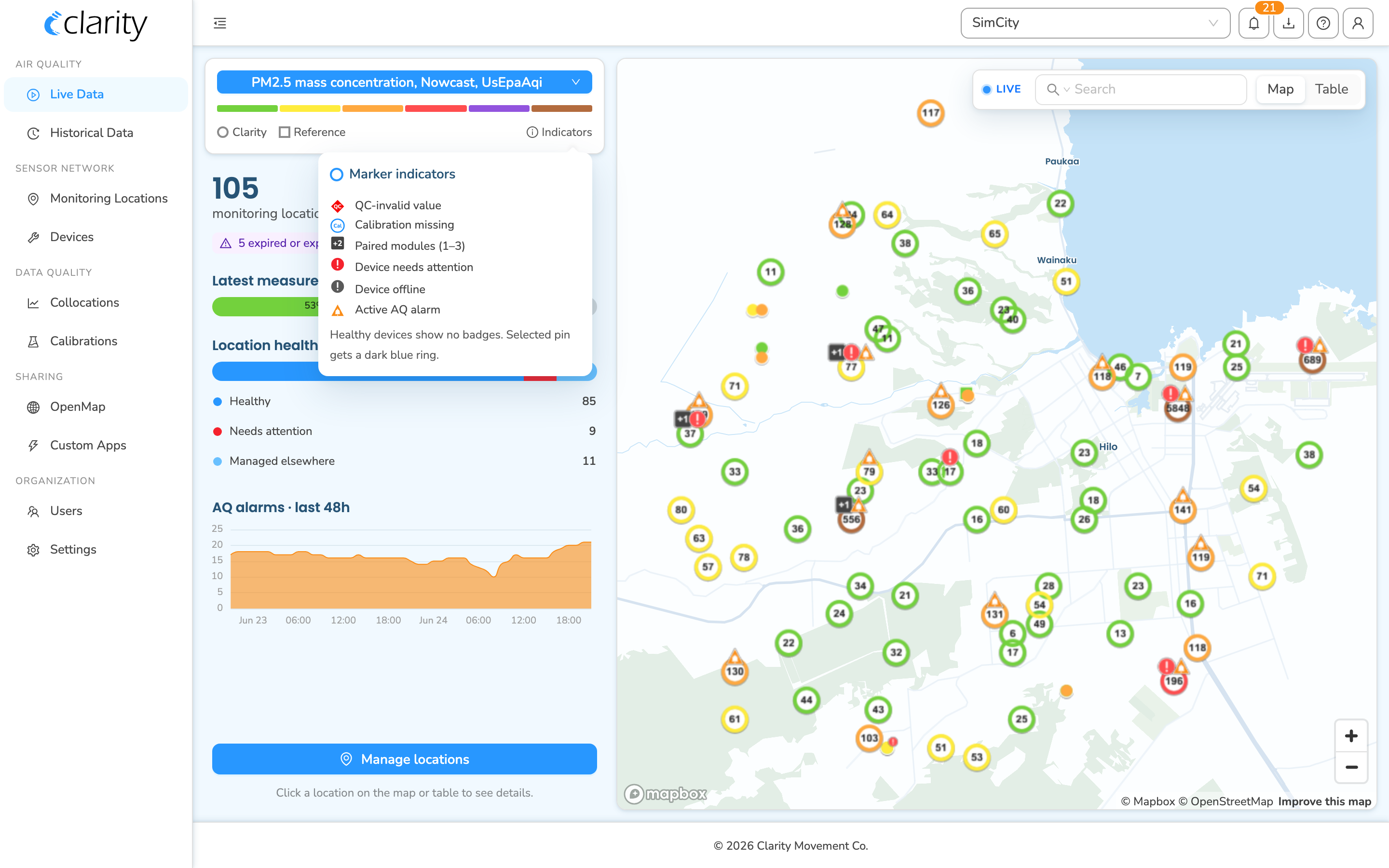Open OpenMap page
Screen dimensions: 1389x868
coord(96,407)
